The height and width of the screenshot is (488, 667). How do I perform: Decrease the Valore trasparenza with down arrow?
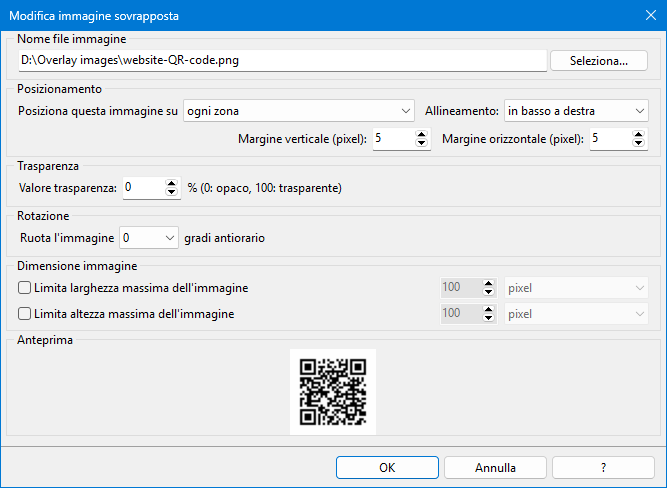click(x=171, y=192)
